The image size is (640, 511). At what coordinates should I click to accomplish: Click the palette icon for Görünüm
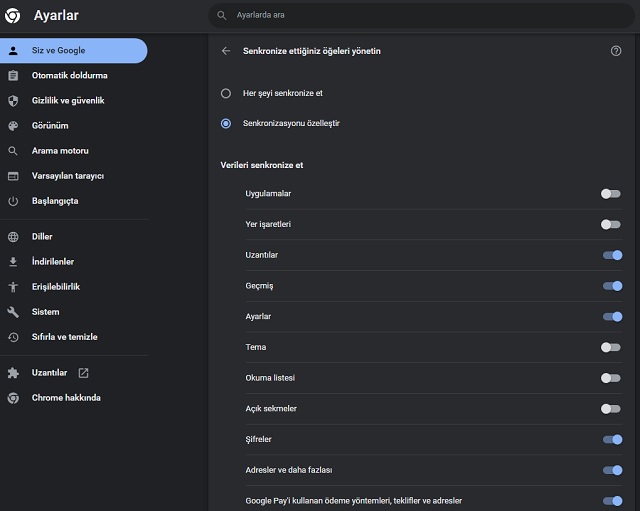pos(13,126)
